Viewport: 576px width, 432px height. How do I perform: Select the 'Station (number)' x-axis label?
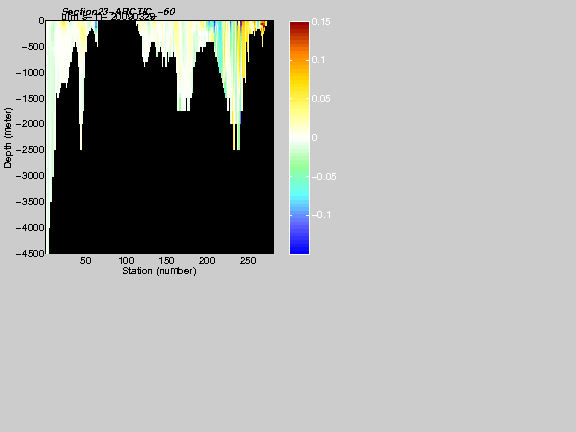click(x=159, y=271)
